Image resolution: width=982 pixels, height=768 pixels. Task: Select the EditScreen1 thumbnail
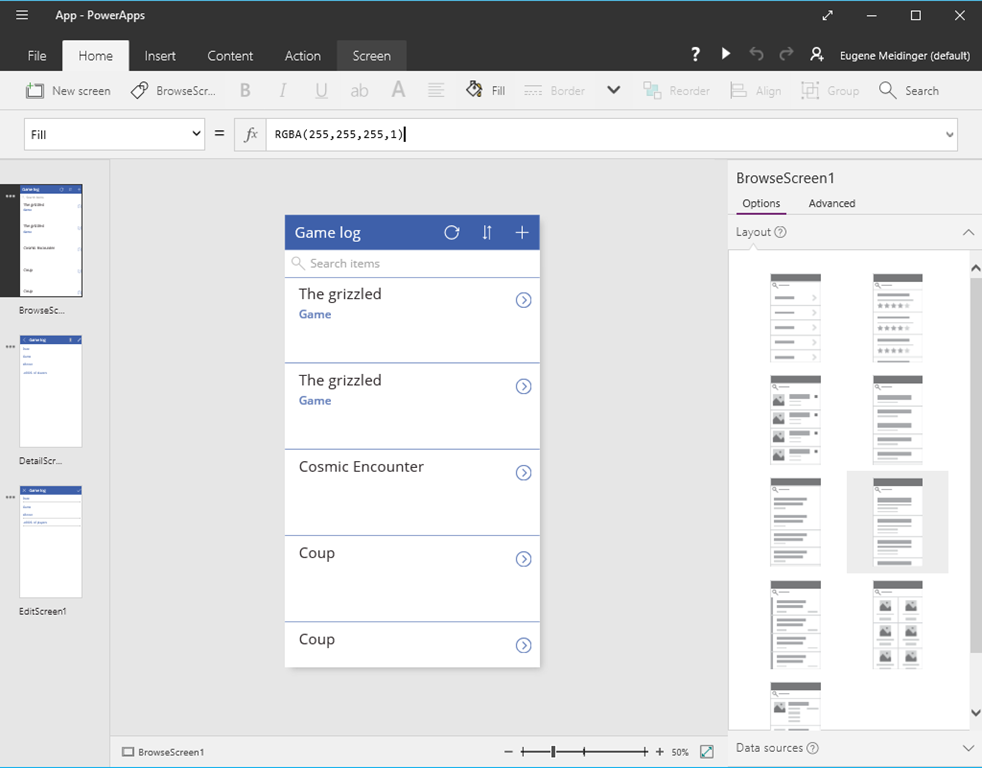[x=51, y=541]
